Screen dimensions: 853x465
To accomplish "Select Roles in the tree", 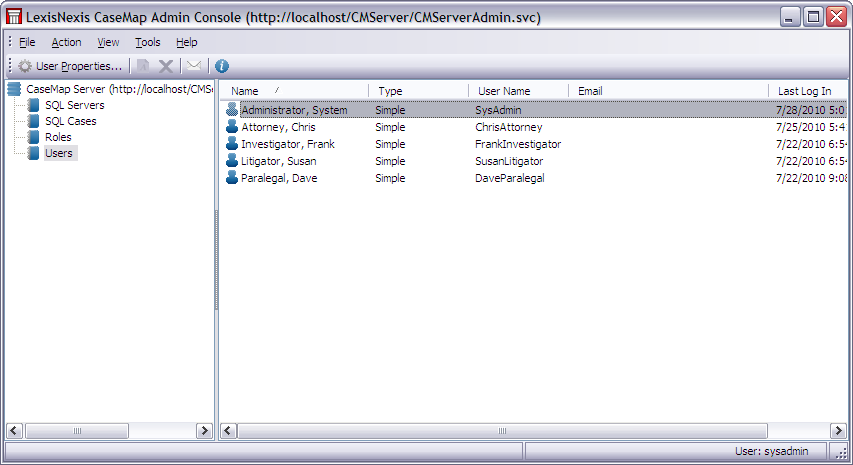I will coord(58,137).
